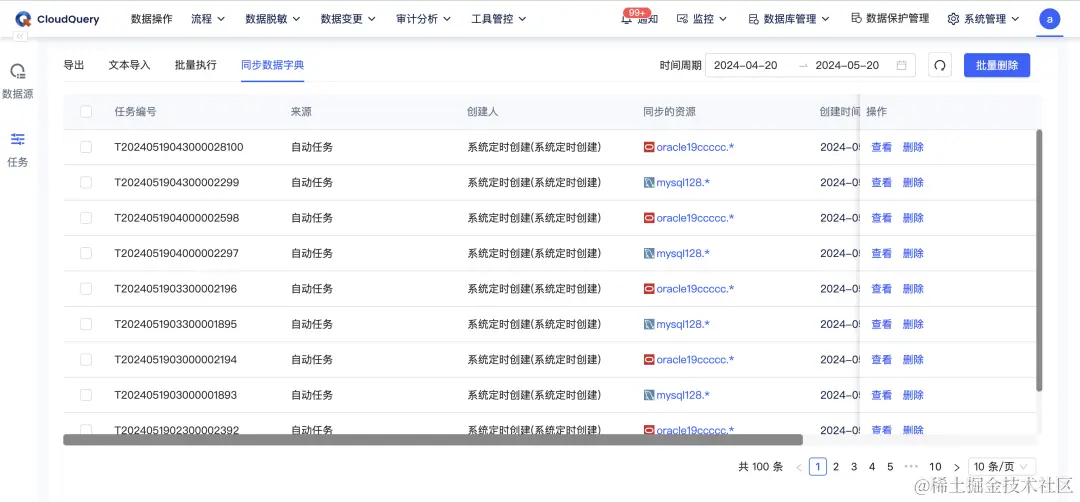1080x502 pixels.
Task: Open the calendar icon in date range picker
Action: pyautogui.click(x=902, y=65)
